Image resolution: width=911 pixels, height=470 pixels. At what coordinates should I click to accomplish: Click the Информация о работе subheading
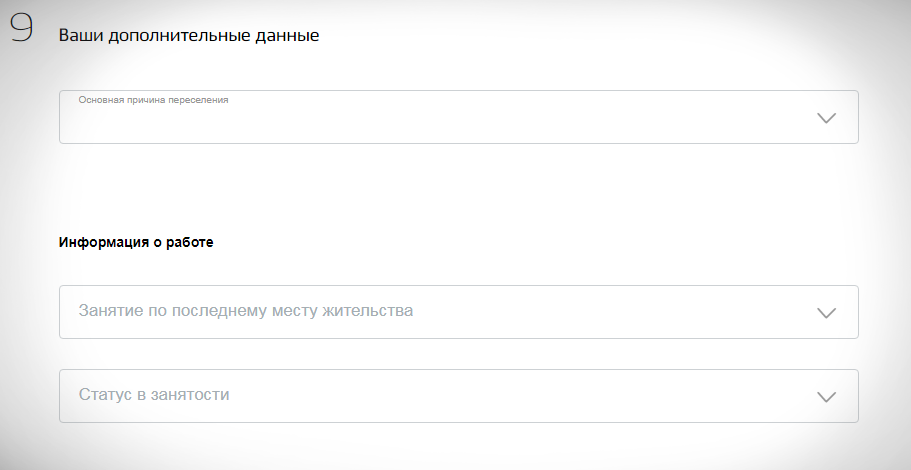[x=136, y=242]
